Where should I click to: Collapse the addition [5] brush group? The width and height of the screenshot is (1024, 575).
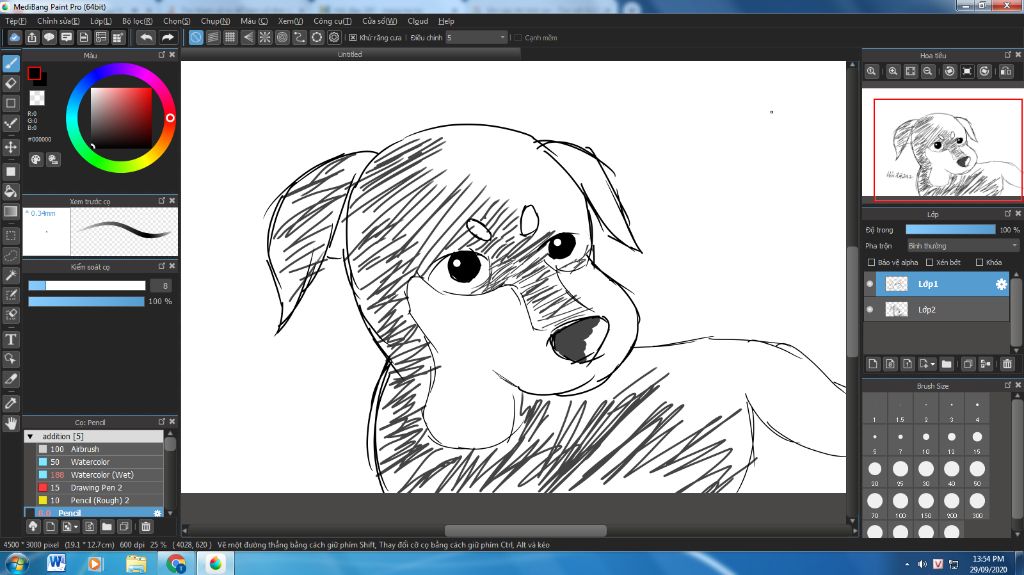(x=30, y=436)
